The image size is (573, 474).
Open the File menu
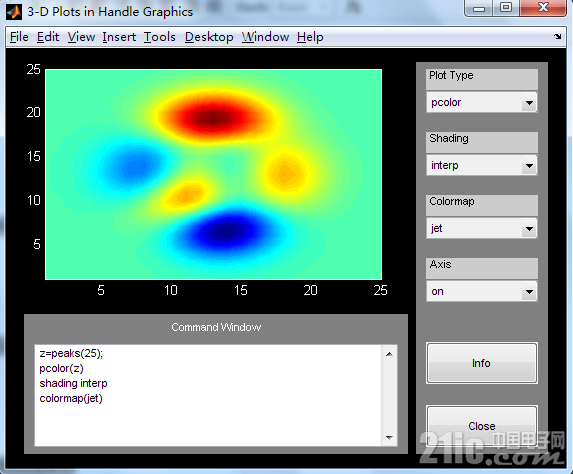click(x=19, y=37)
